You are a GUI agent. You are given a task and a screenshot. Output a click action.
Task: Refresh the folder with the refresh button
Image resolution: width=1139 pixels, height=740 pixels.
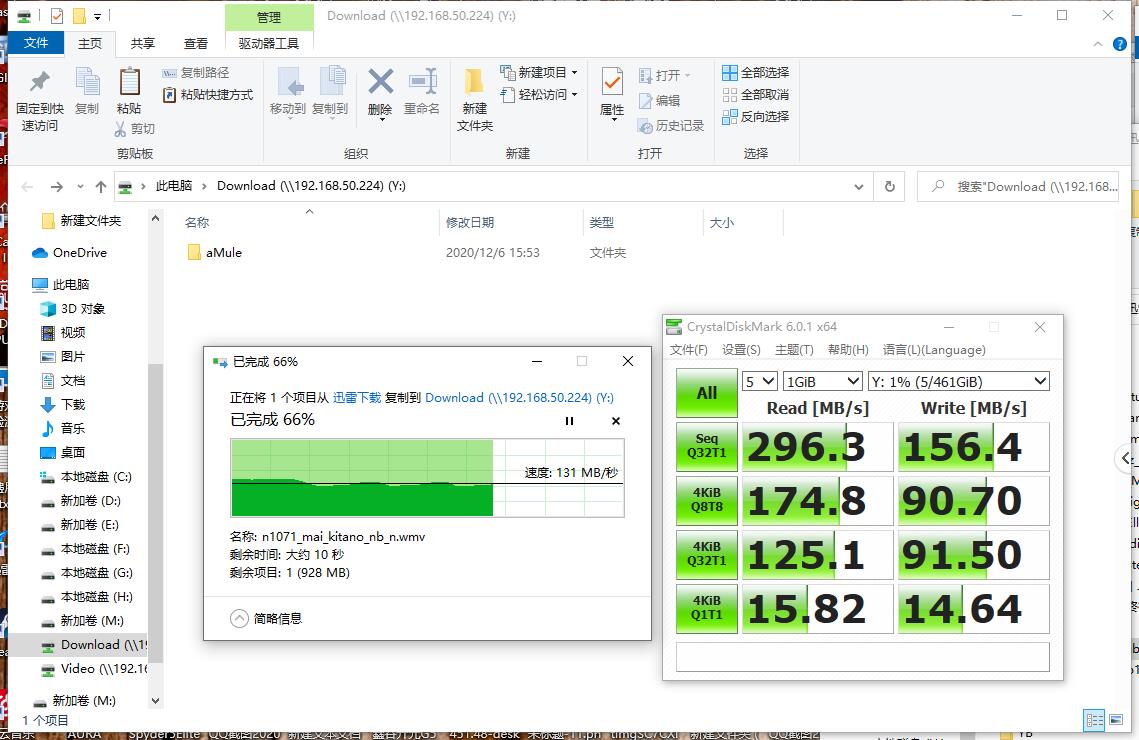889,186
